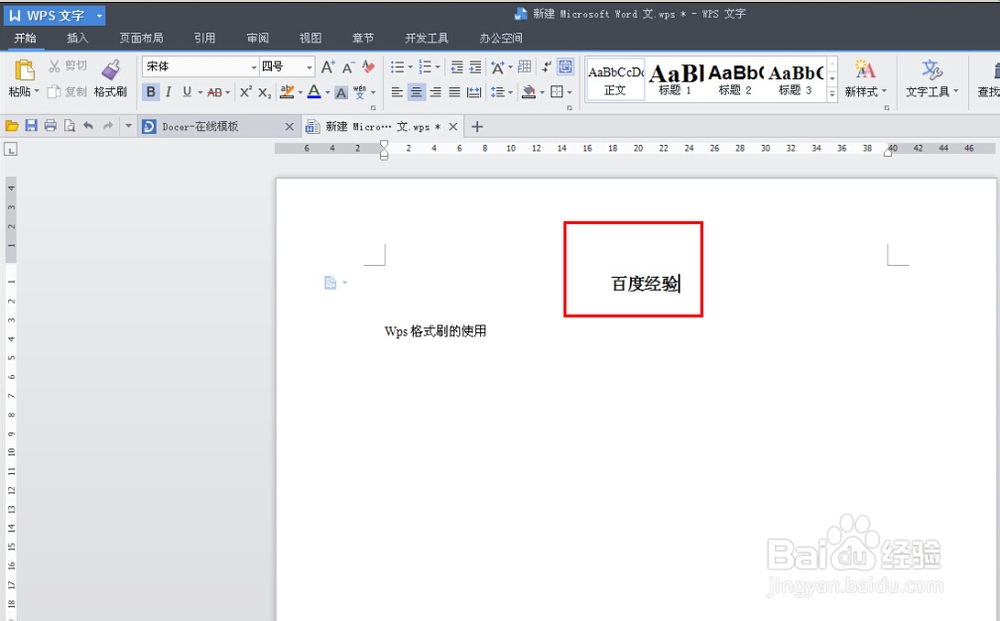This screenshot has width=1000, height=621.
Task: Apply the 标题 2 style
Action: 735,80
